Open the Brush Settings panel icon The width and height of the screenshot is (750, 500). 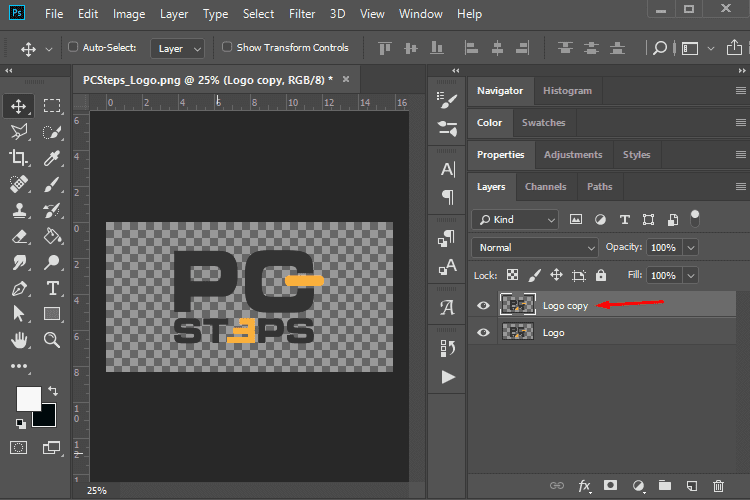coord(447,100)
